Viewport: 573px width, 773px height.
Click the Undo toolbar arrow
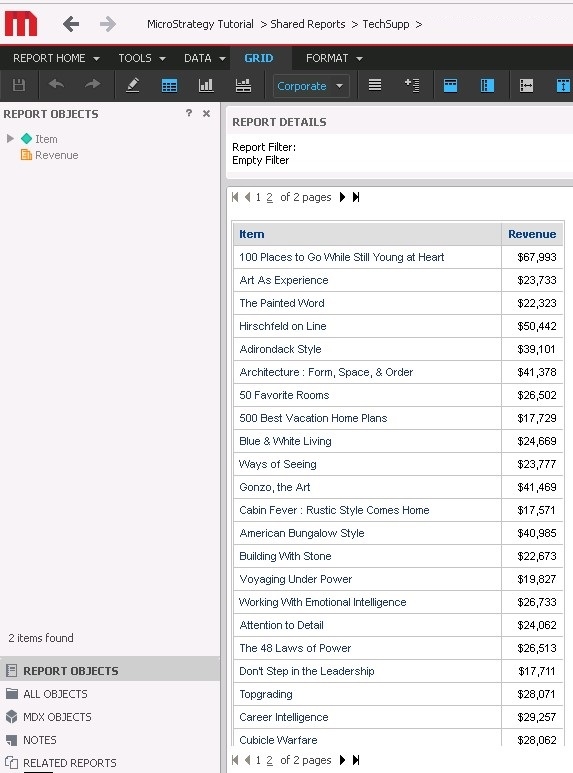tap(56, 85)
